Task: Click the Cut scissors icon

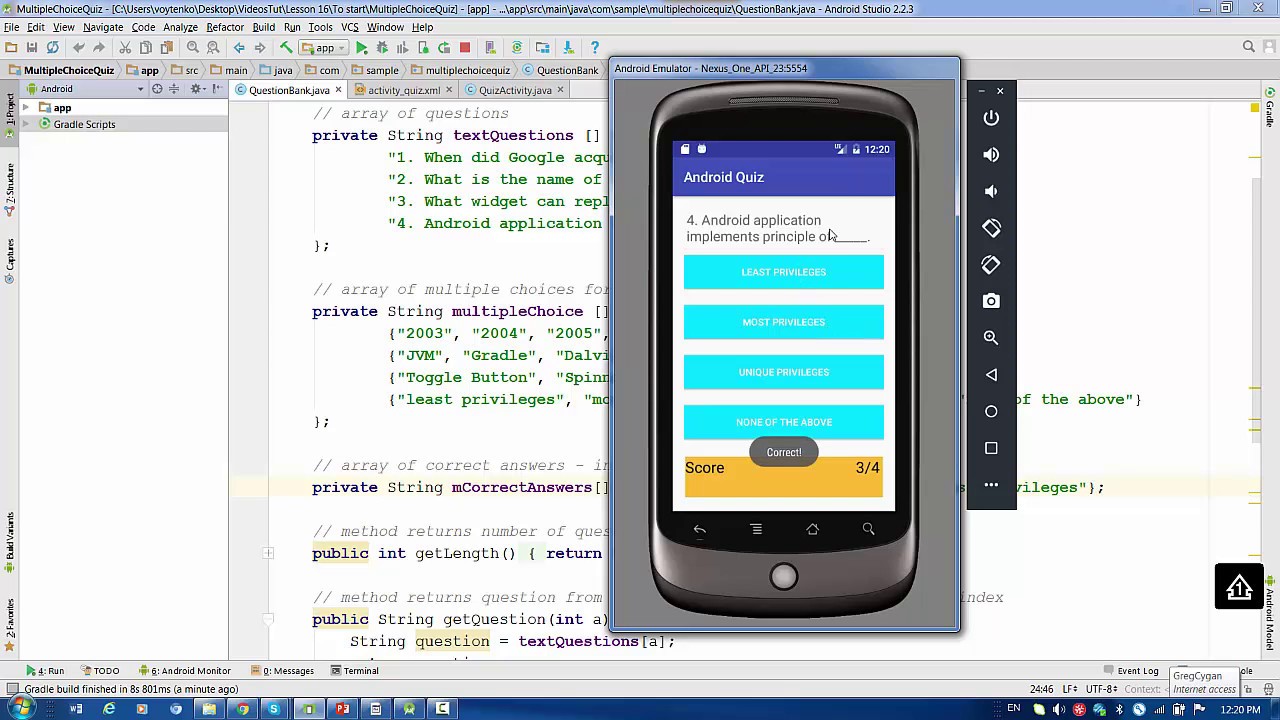Action: (125, 47)
